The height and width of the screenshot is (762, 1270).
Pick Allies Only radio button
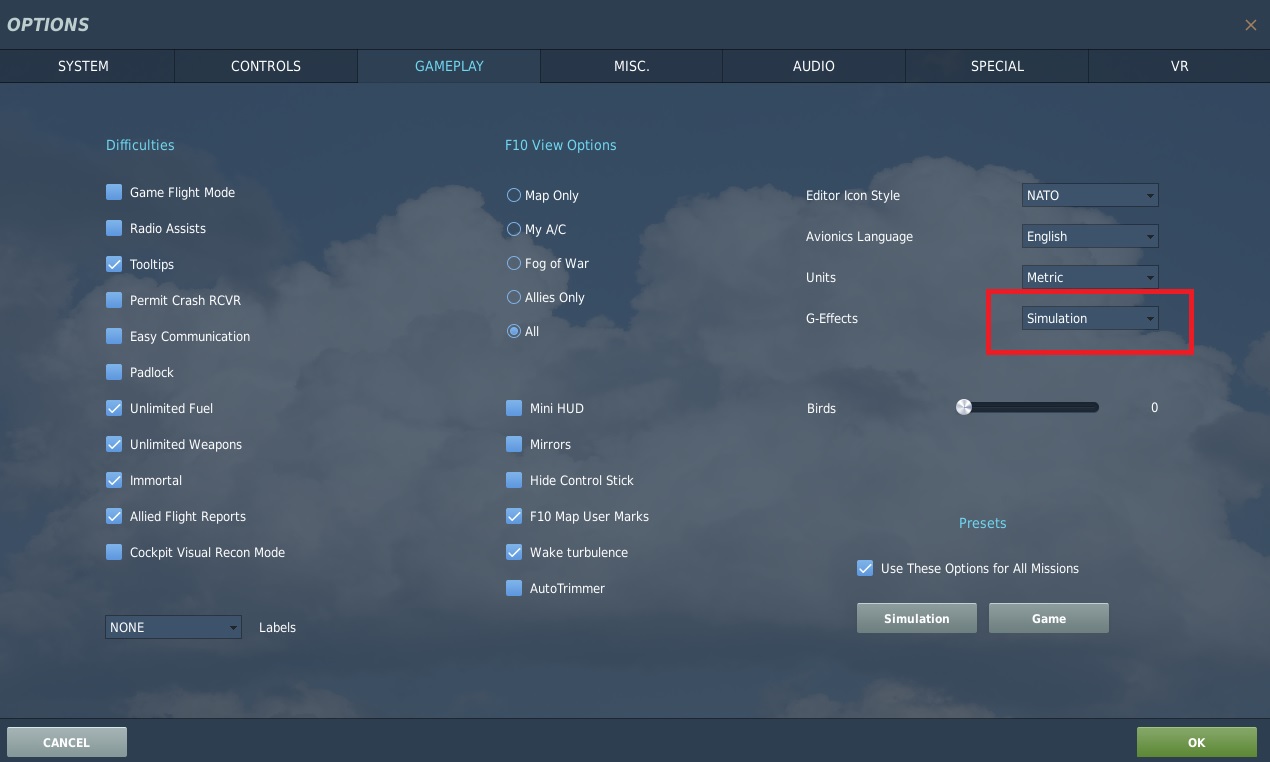[x=514, y=297]
